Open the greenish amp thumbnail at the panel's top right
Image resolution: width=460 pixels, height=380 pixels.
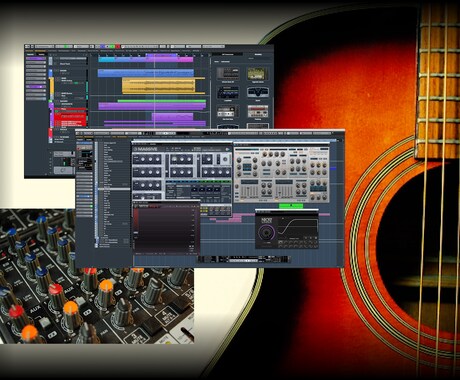tap(258, 74)
